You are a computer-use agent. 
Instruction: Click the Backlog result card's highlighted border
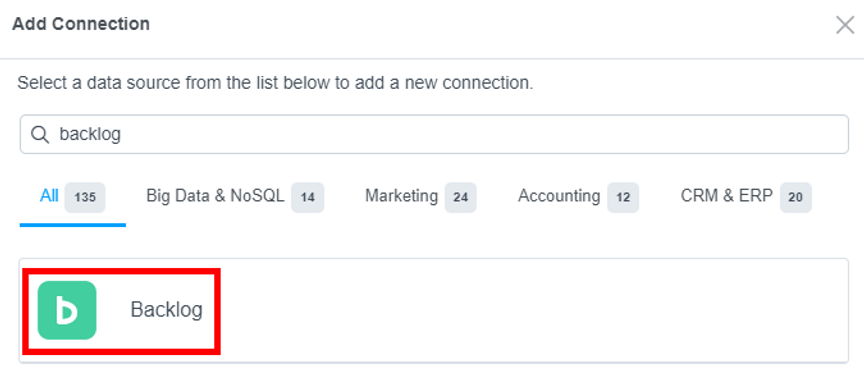(x=121, y=270)
